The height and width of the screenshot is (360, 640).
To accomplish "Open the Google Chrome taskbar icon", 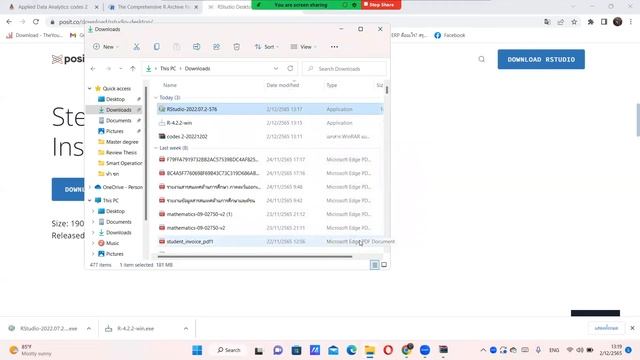I will pos(407,349).
